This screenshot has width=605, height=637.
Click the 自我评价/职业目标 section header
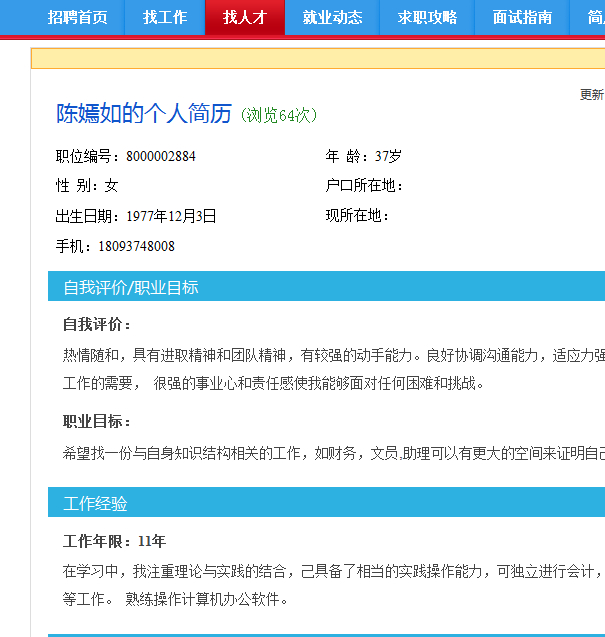click(x=131, y=287)
